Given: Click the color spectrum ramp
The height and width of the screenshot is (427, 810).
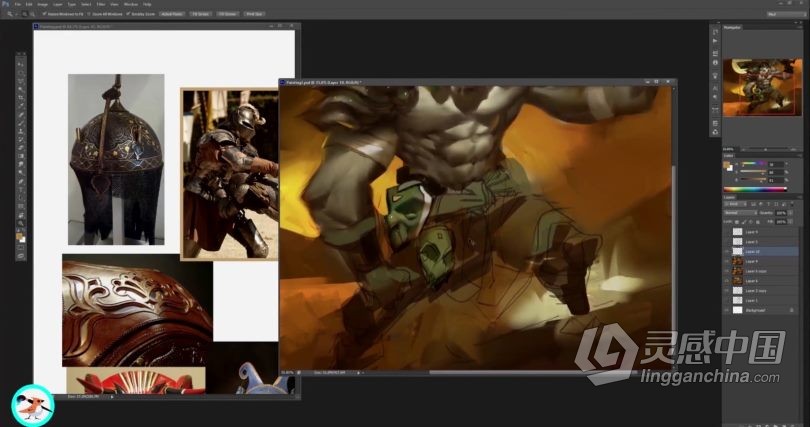Looking at the screenshot, I should [x=755, y=189].
